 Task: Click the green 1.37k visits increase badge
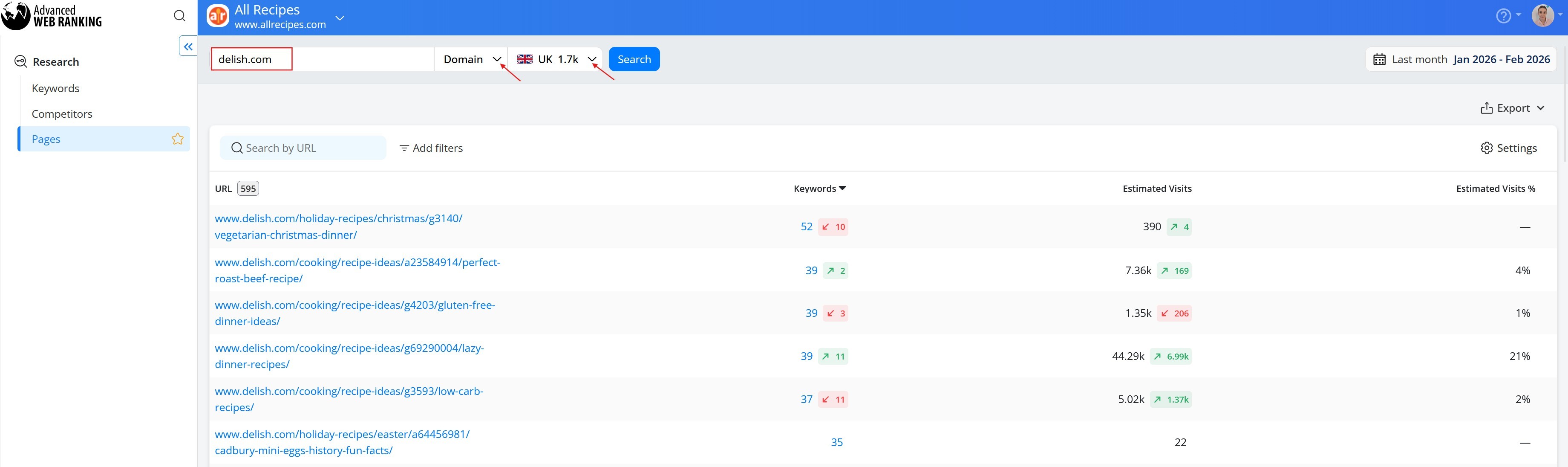click(x=1170, y=399)
